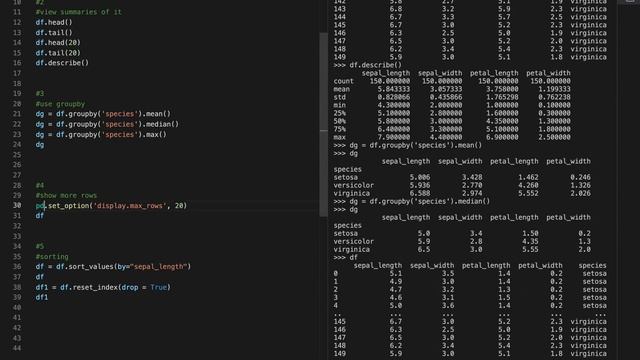The image size is (640, 360).
Task: Click the 'max' row in describe output
Action: click(452, 137)
